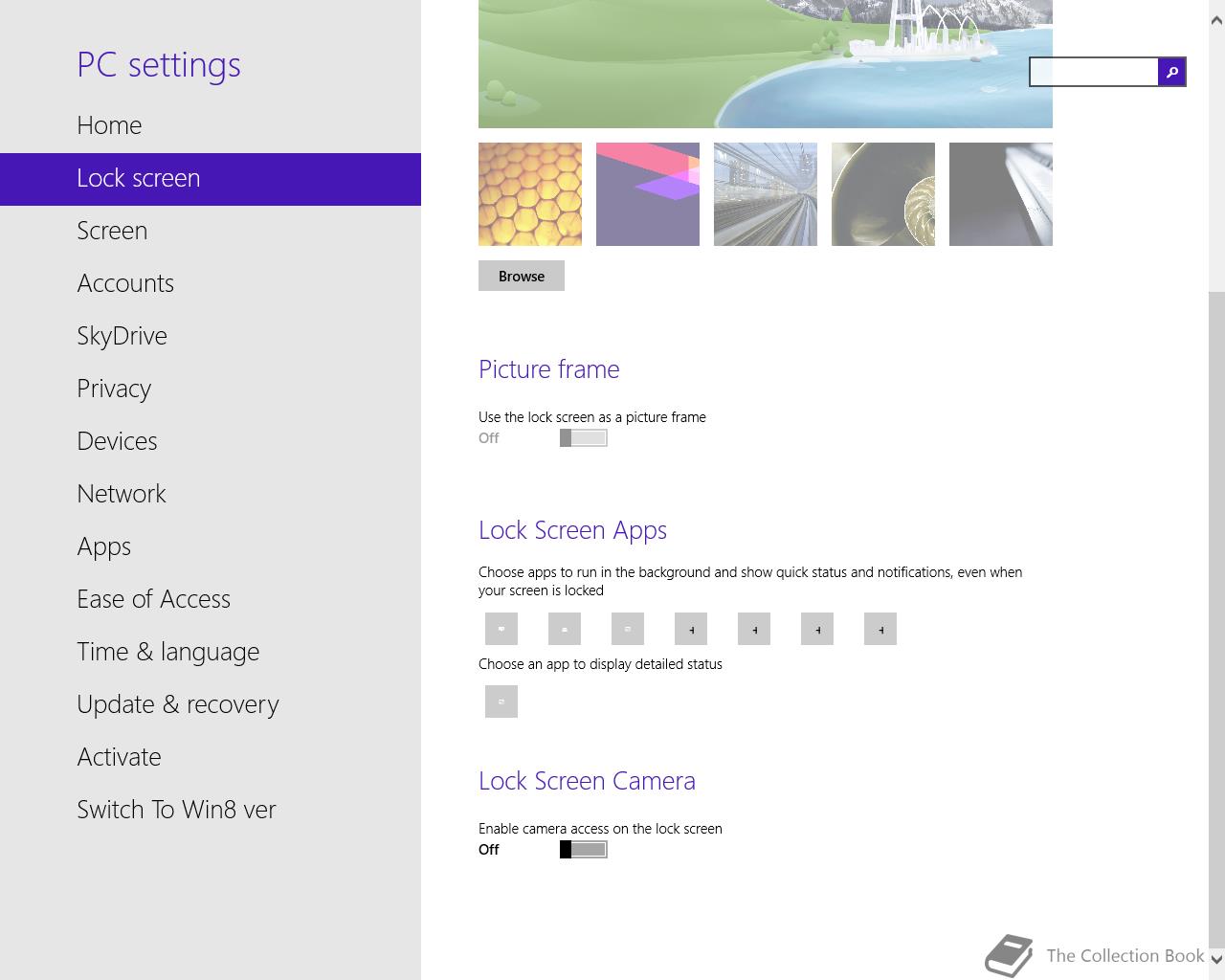Choose the detailed status app slot
Image resolution: width=1225 pixels, height=980 pixels.
(x=501, y=702)
